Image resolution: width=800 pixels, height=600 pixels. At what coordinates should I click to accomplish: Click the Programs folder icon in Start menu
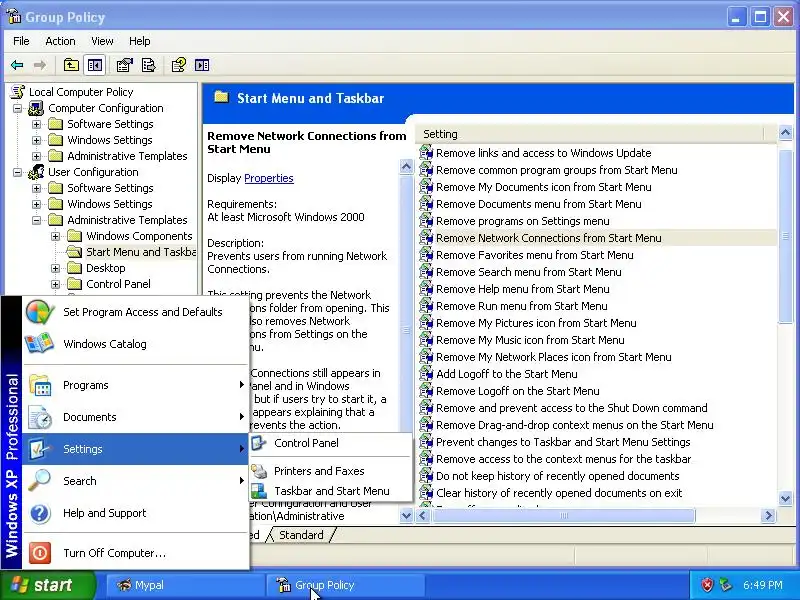[x=40, y=385]
